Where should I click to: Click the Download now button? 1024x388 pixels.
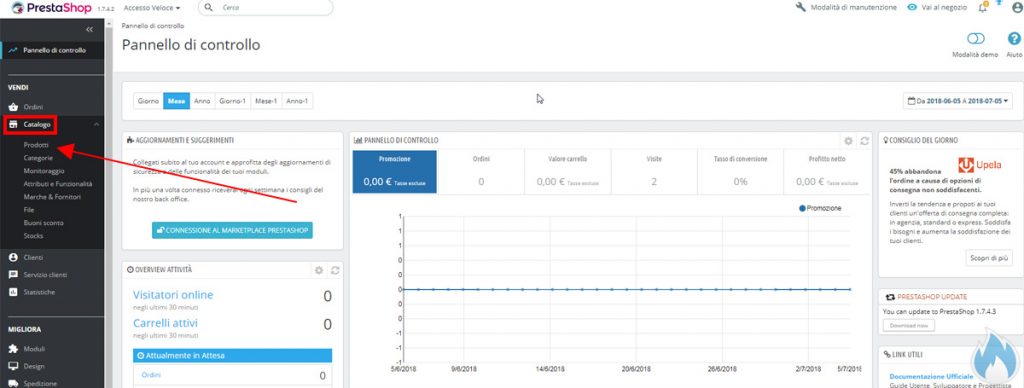pyautogui.click(x=908, y=325)
